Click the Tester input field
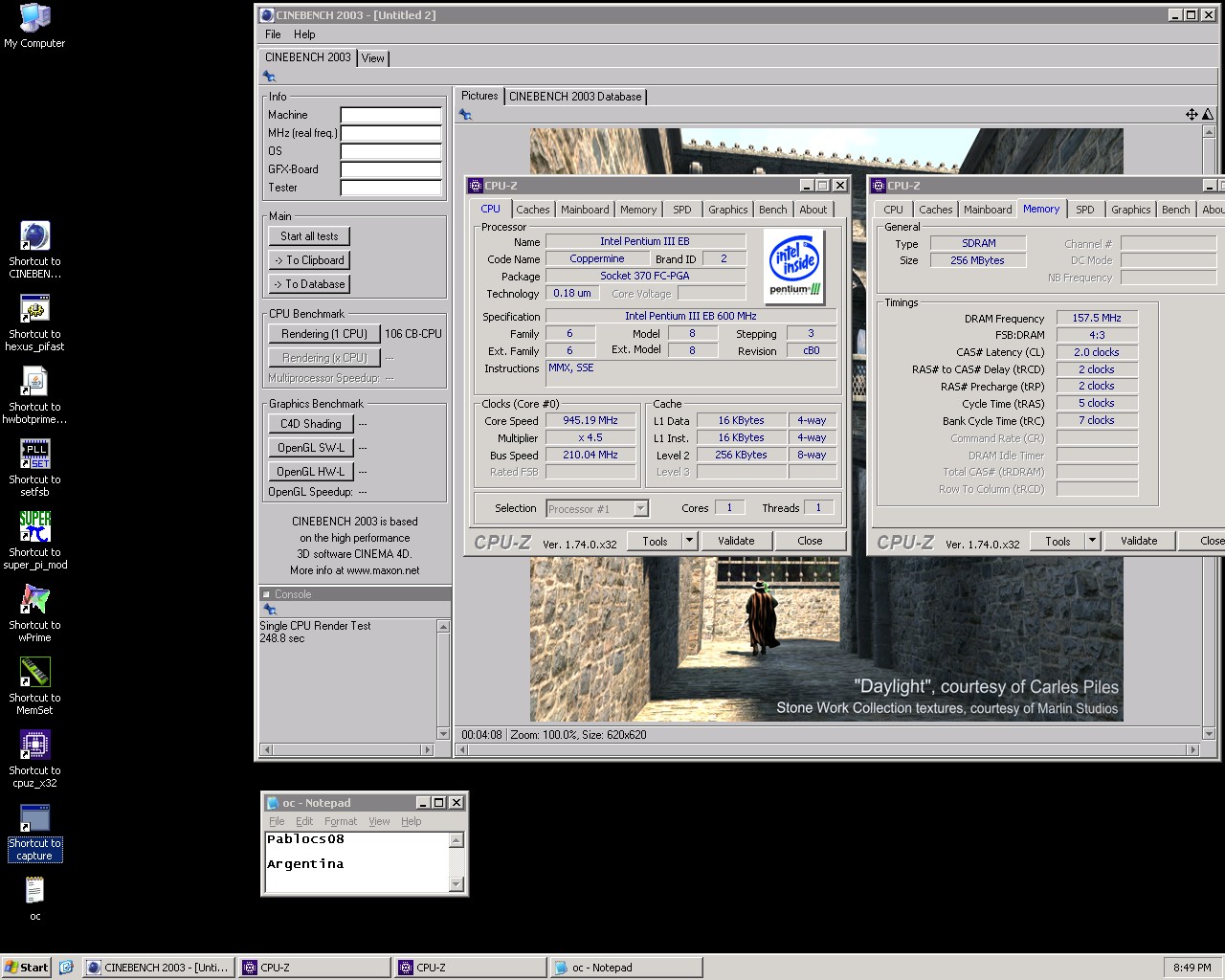 [x=391, y=188]
